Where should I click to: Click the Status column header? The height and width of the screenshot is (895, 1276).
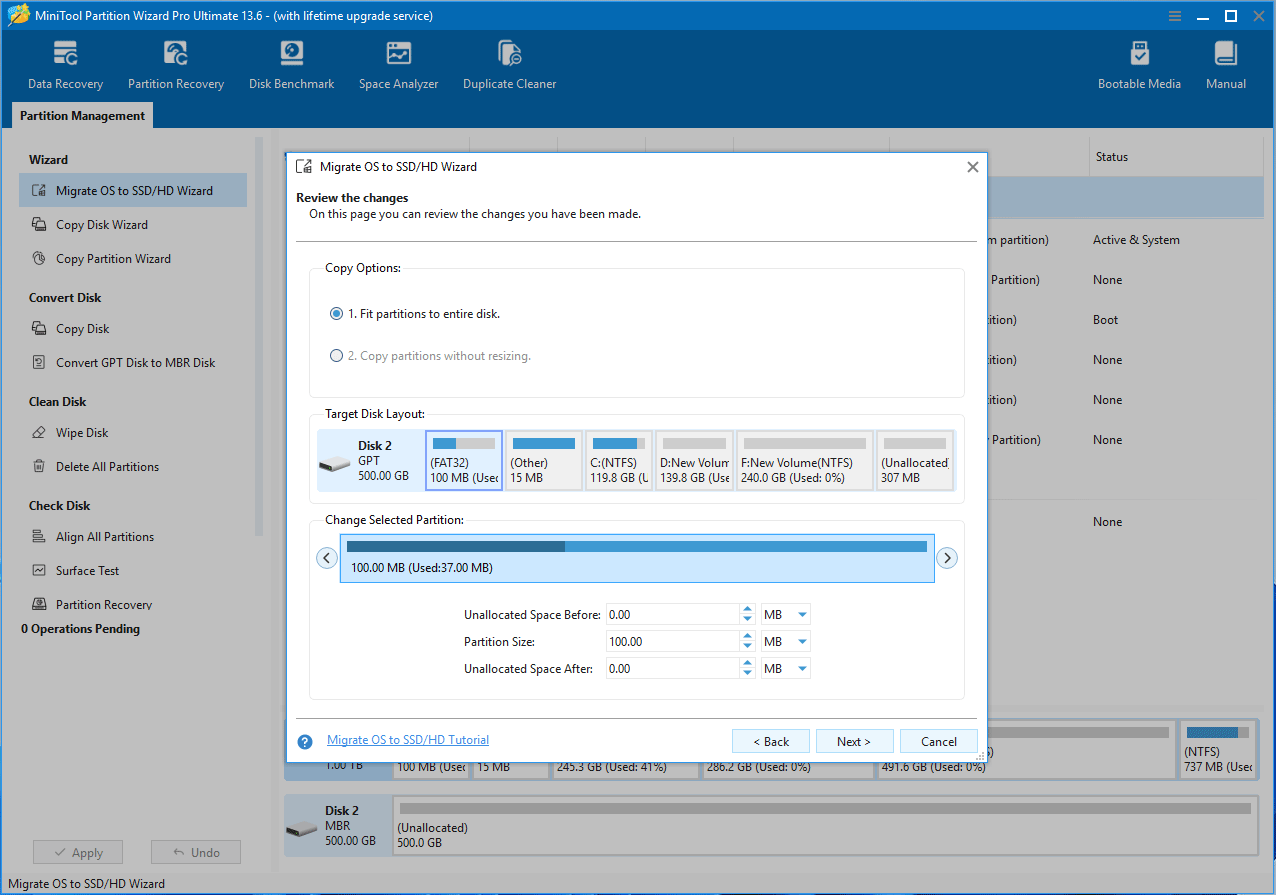click(x=1111, y=157)
